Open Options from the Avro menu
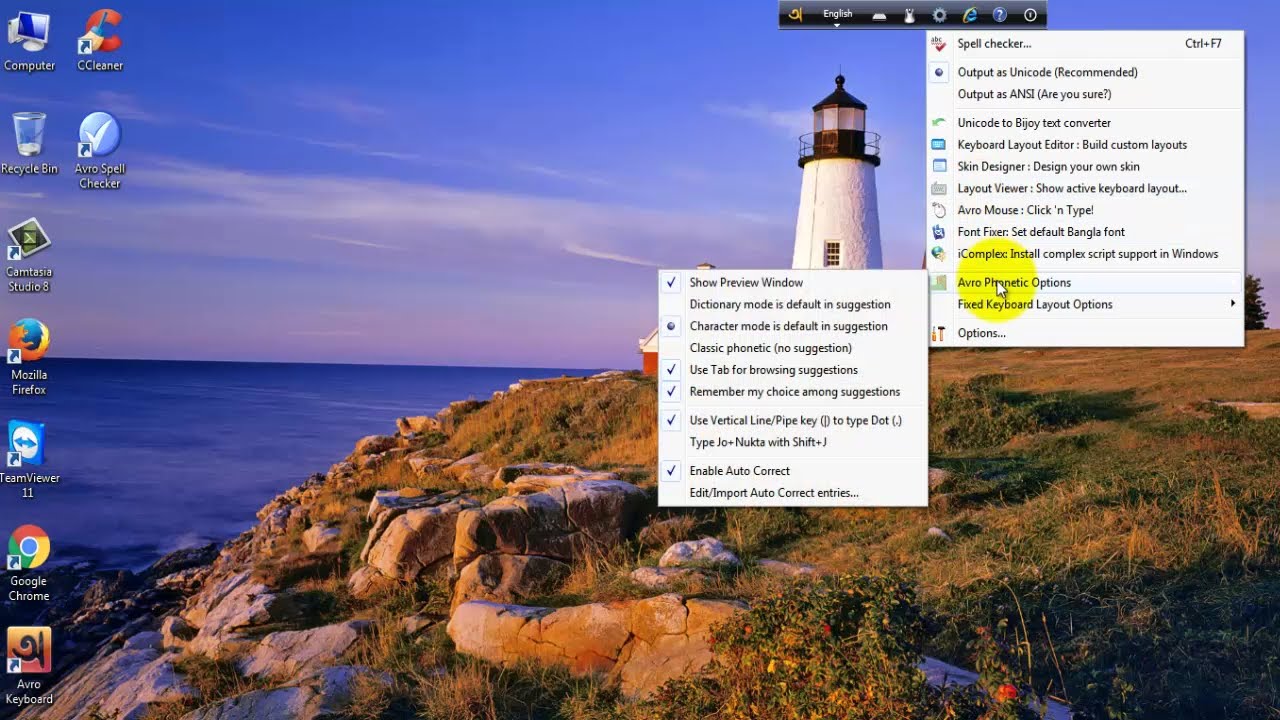The height and width of the screenshot is (720, 1280). (x=981, y=333)
